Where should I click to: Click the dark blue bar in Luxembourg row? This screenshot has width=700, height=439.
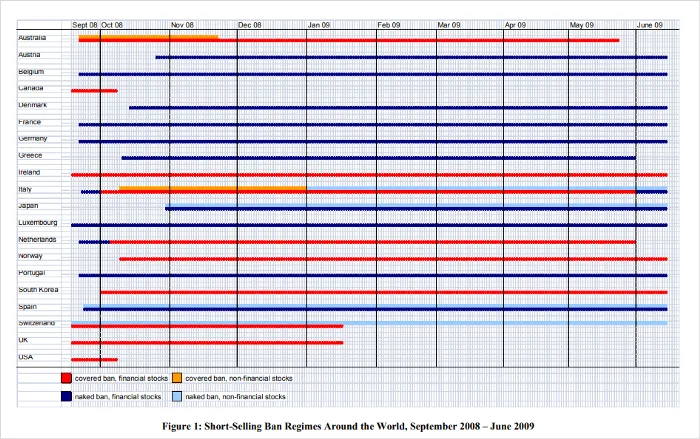(369, 225)
